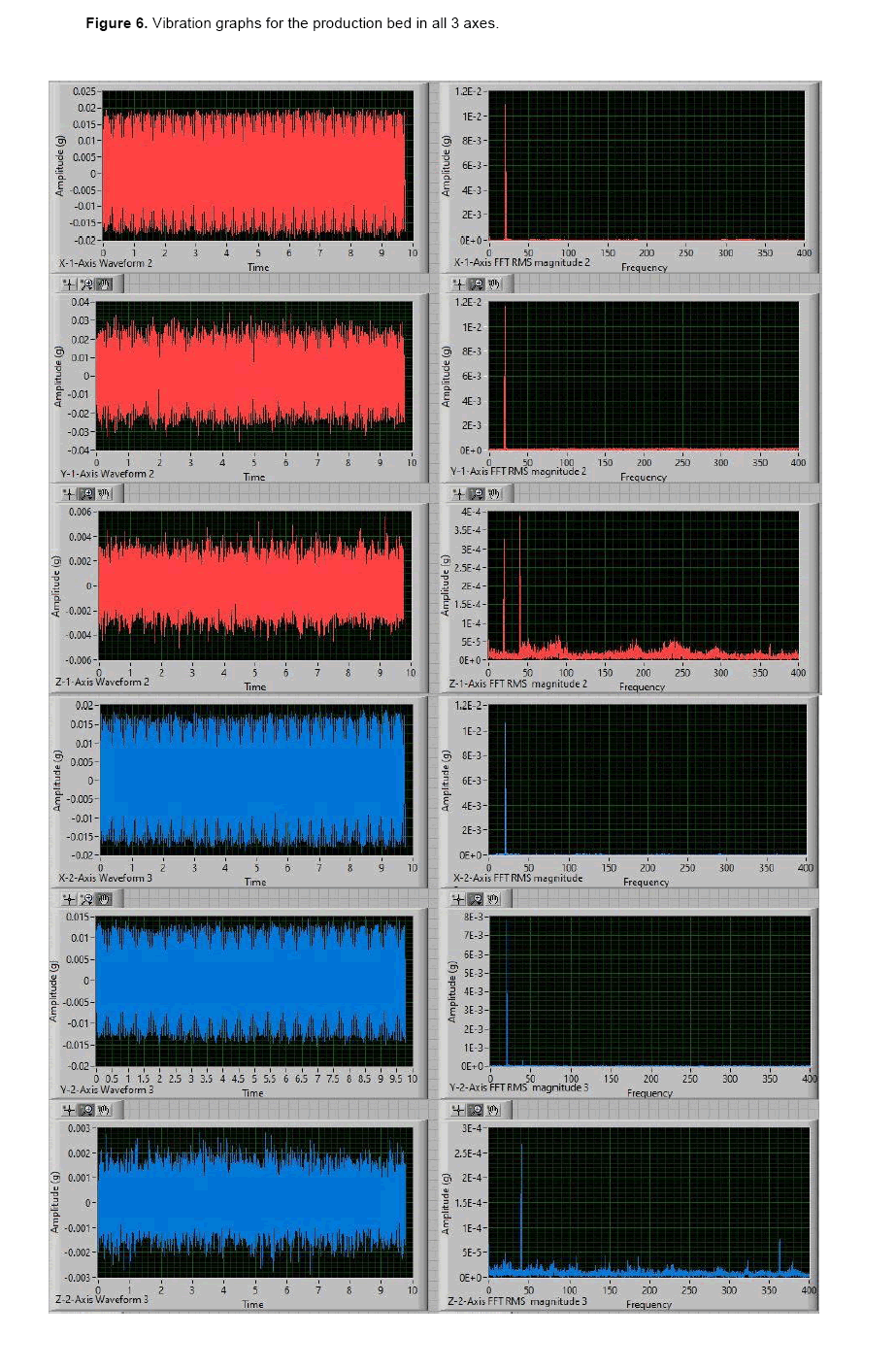This screenshot has height=1370, width=896.
Task: Click zoom magnifier above Y-1-Axis FFT graph
Action: click(477, 284)
